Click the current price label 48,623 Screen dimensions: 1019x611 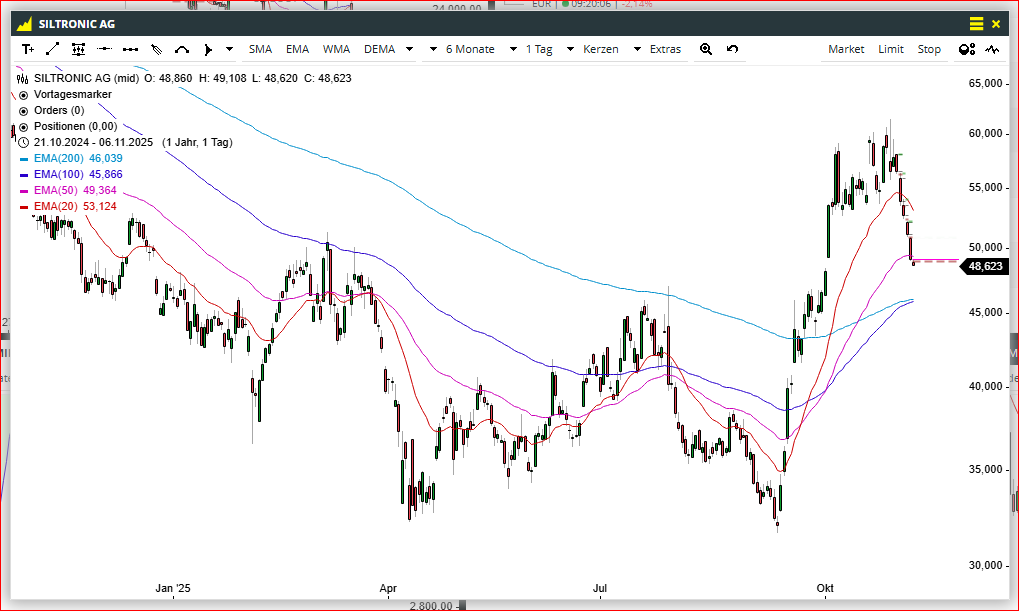(986, 266)
